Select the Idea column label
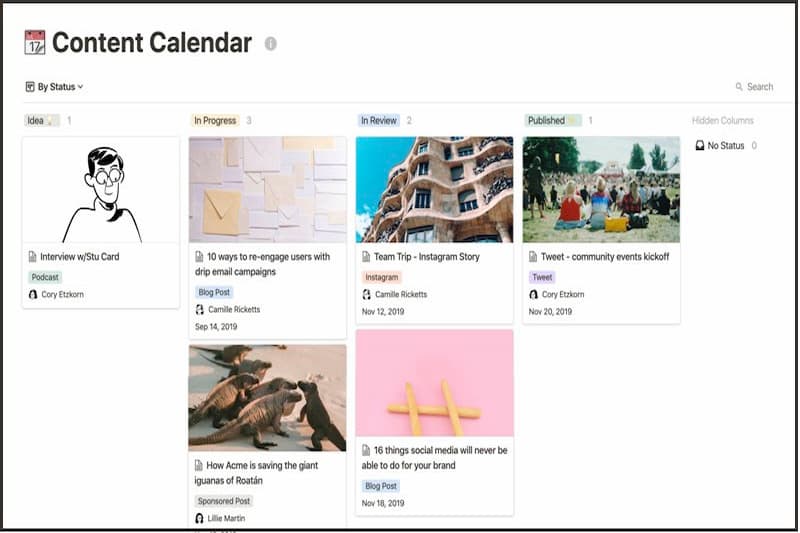This screenshot has width=800, height=533. (36, 121)
